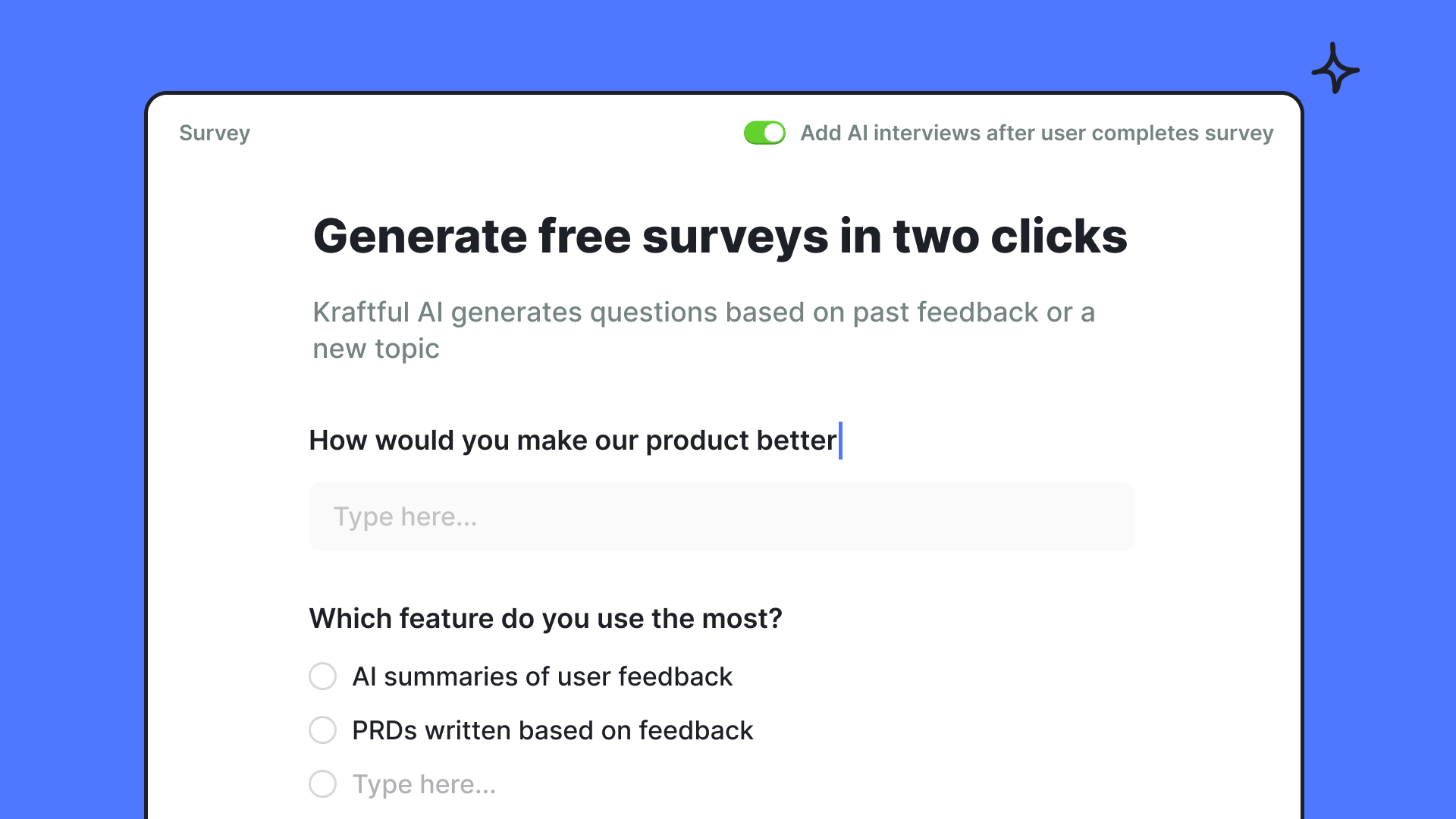Focus the large 'Type here...' answer box
This screenshot has height=819, width=1456.
coord(721,516)
